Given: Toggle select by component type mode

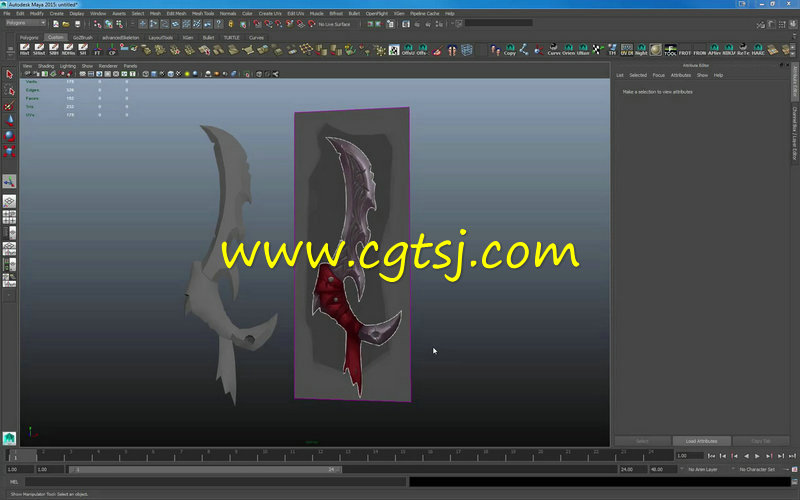Looking at the screenshot, I should click(x=119, y=24).
